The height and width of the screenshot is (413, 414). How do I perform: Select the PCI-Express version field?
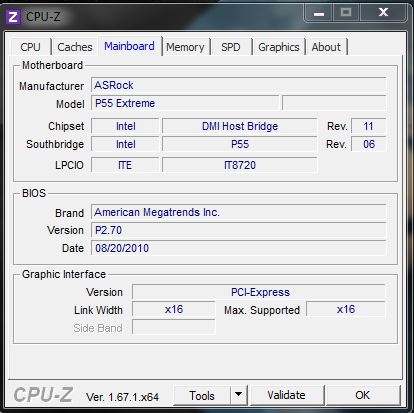259,292
